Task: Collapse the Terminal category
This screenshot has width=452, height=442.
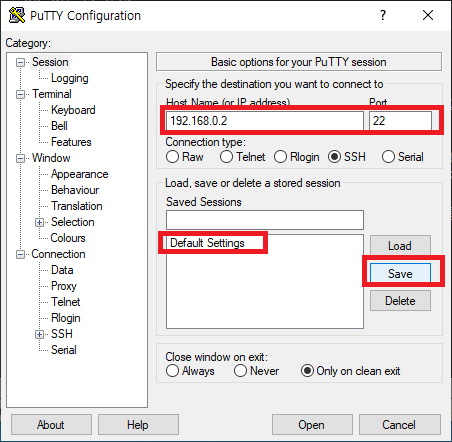Action: click(20, 94)
